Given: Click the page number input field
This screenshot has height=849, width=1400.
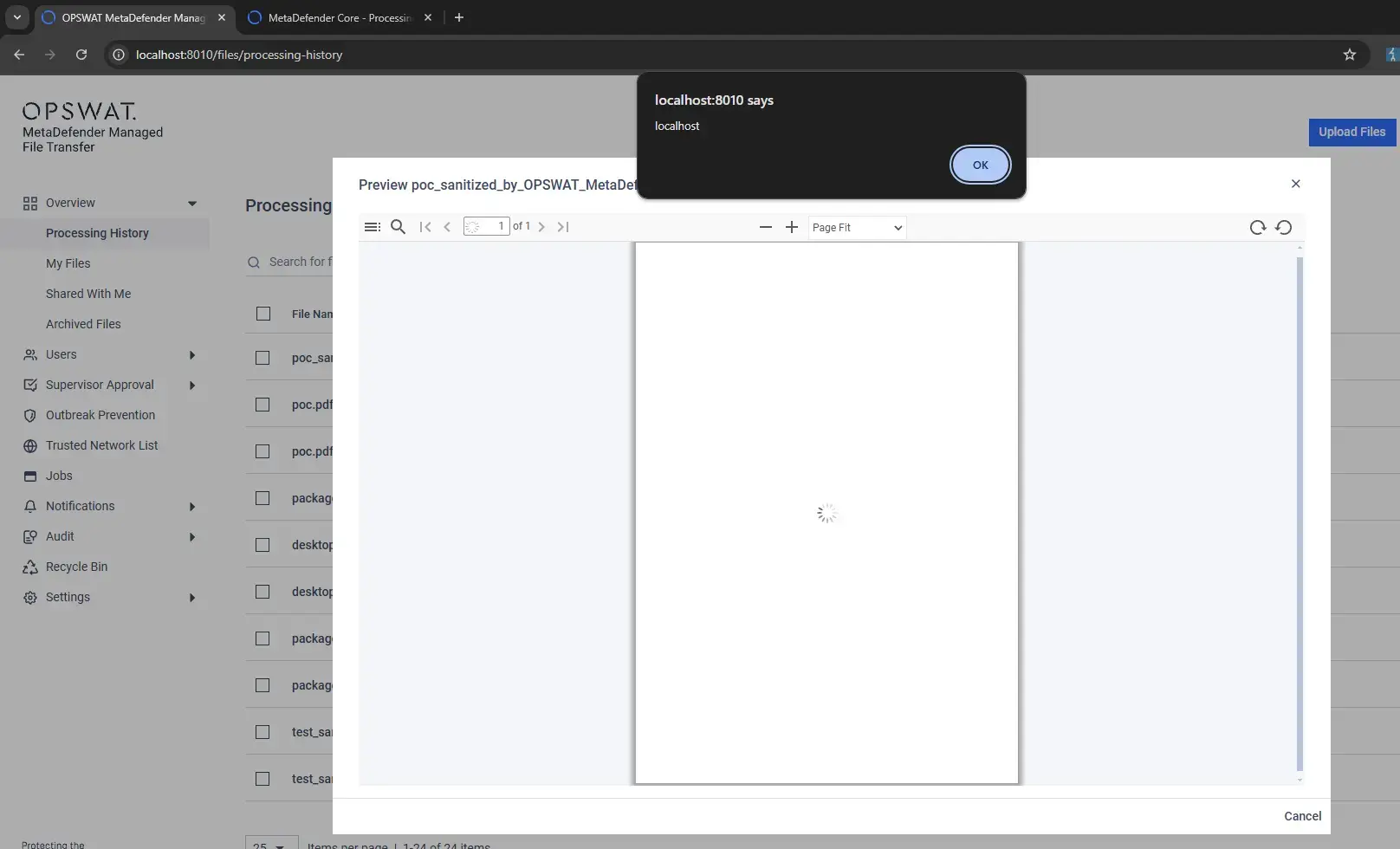Looking at the screenshot, I should pyautogui.click(x=486, y=226).
